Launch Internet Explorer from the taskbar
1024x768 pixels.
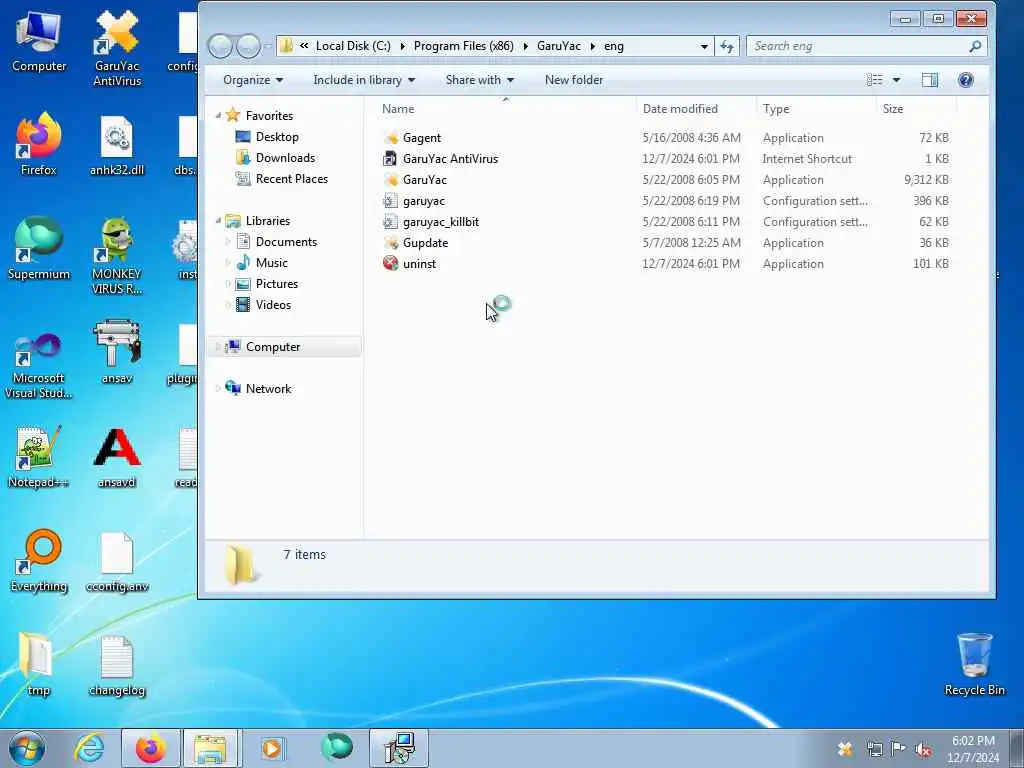click(89, 748)
